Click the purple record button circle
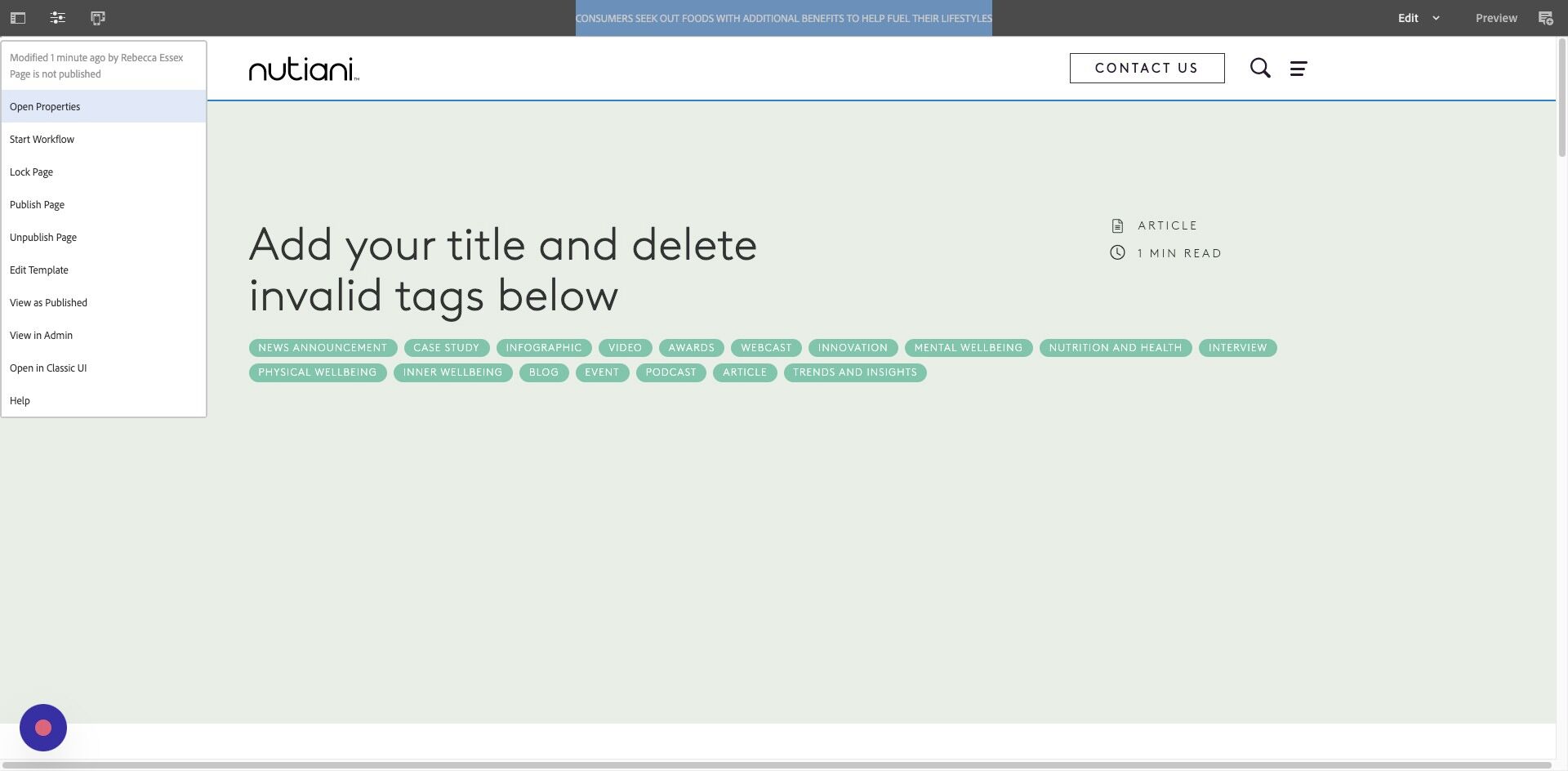 click(43, 728)
